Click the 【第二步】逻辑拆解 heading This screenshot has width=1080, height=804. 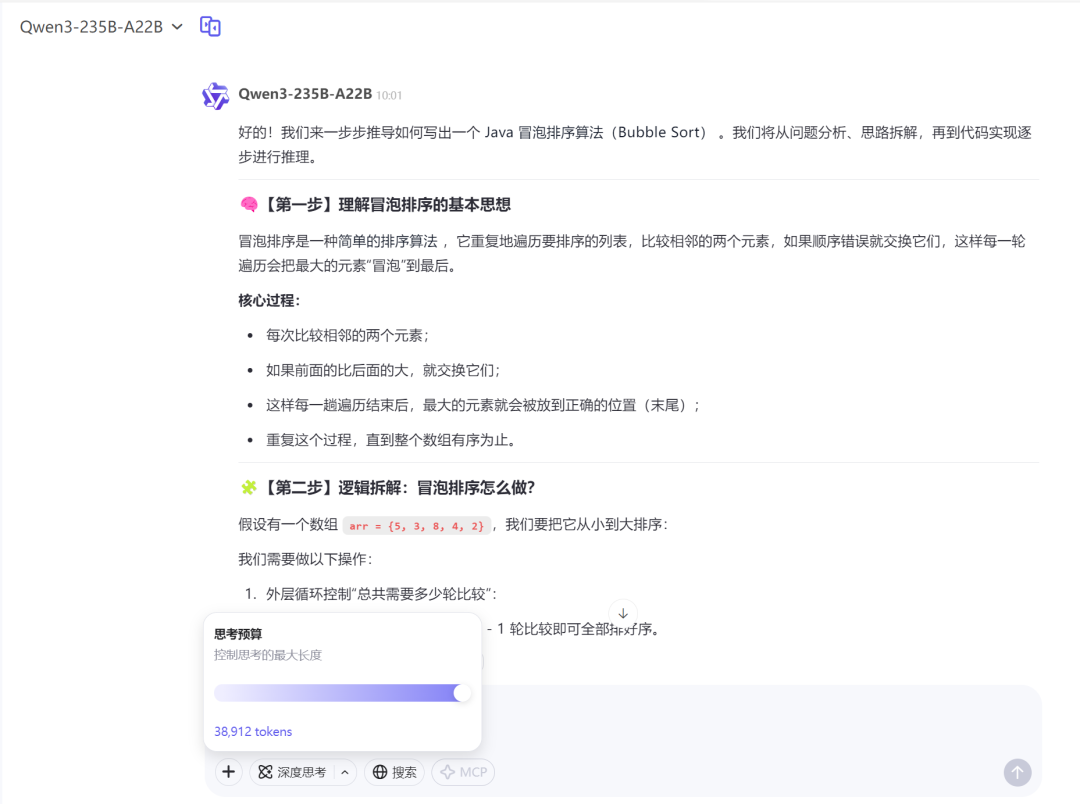point(398,488)
